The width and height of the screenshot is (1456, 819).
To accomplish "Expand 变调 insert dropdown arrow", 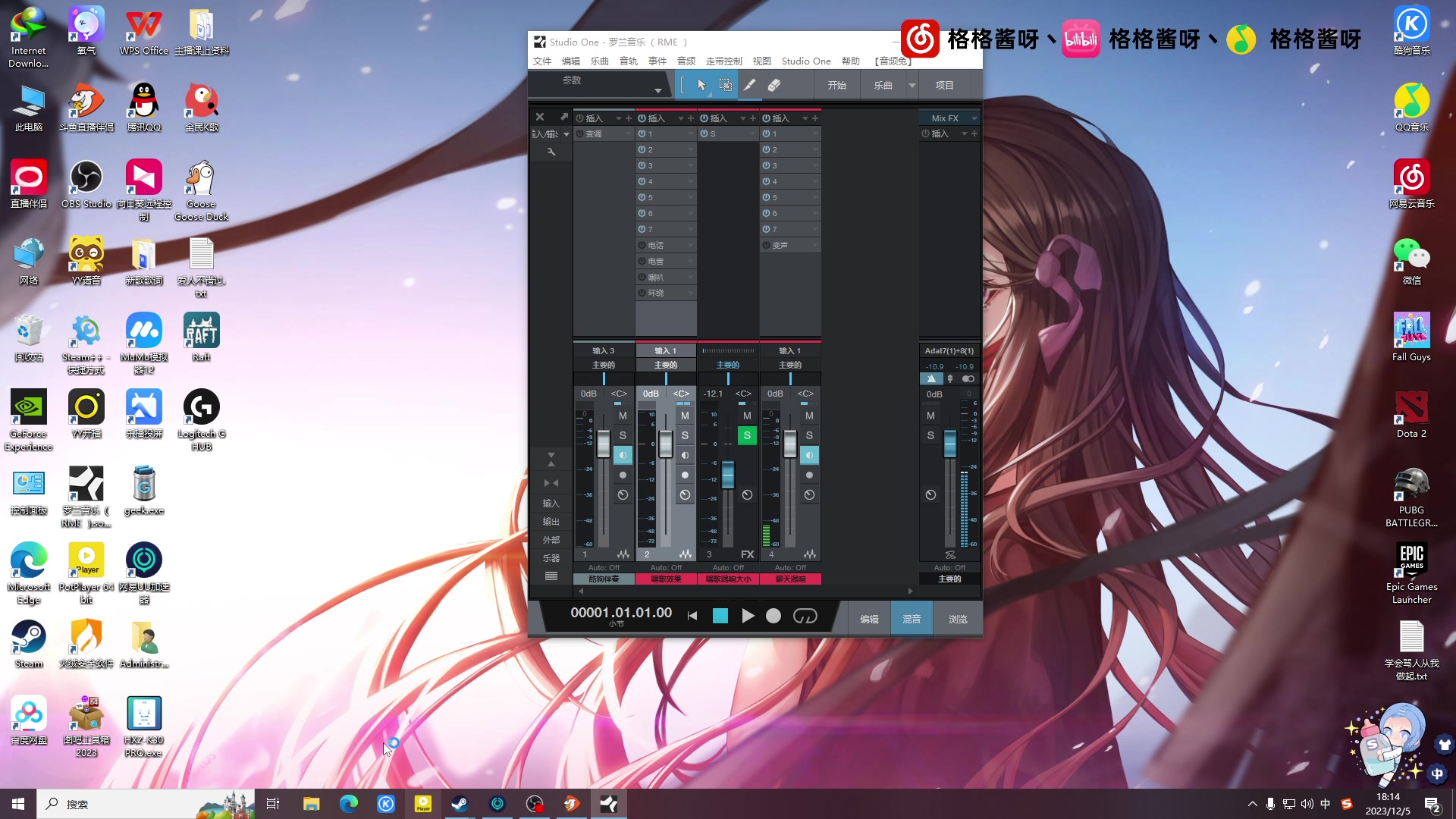I will pyautogui.click(x=628, y=134).
